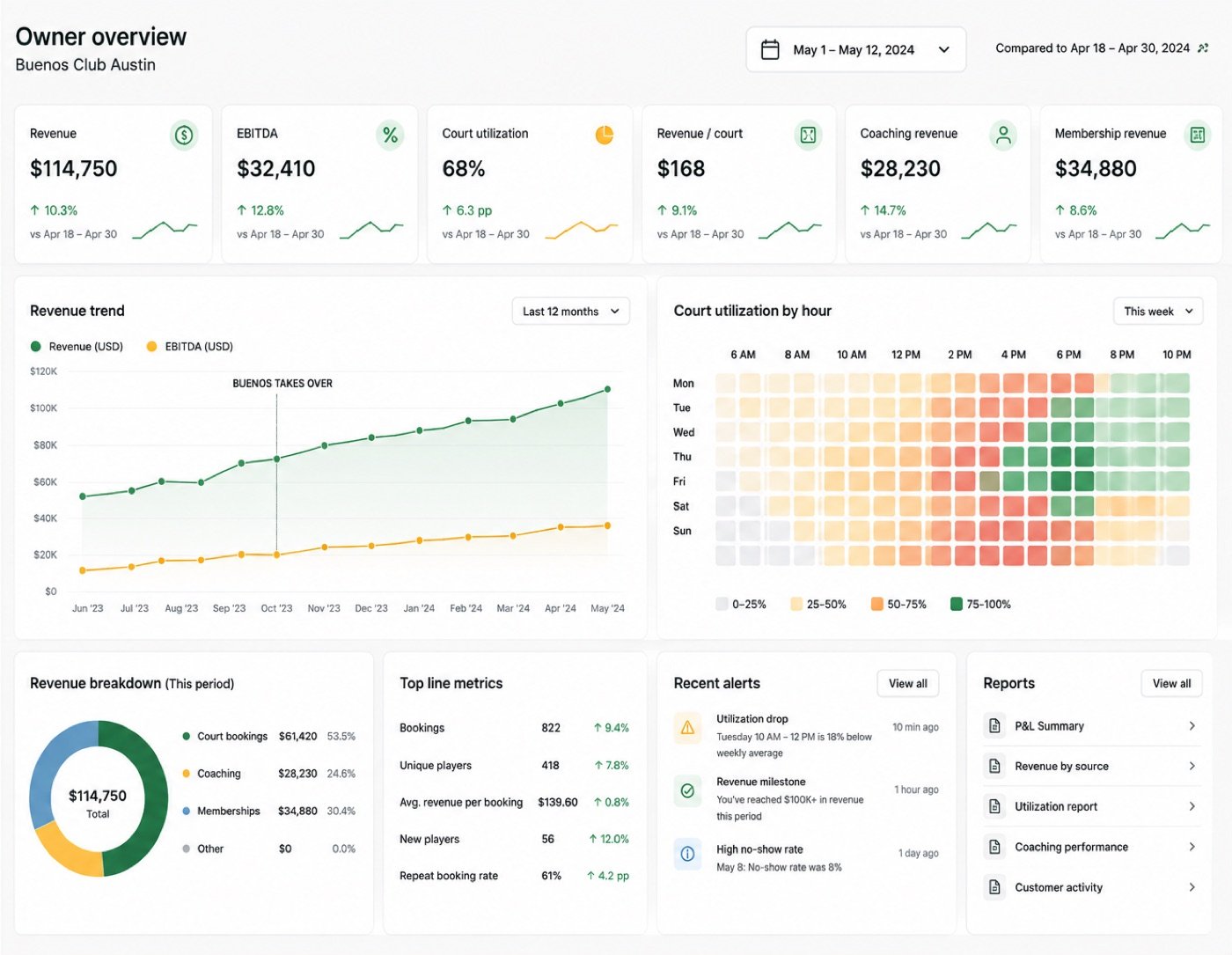Toggle Coaching in breakdown legend
1232x955 pixels.
(x=211, y=774)
